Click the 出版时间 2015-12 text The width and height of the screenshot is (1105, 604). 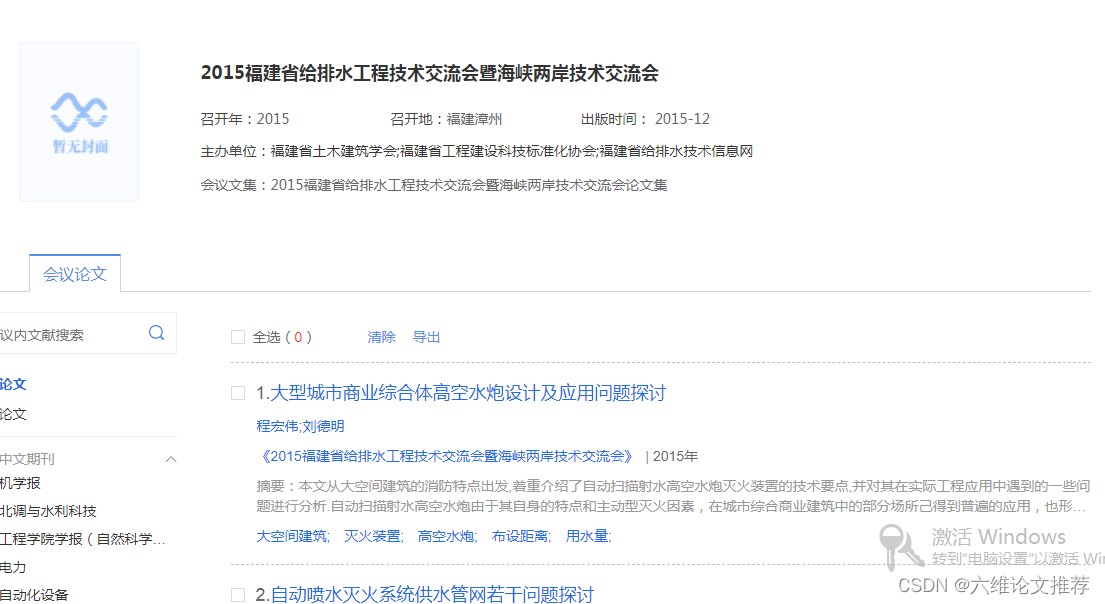[645, 119]
